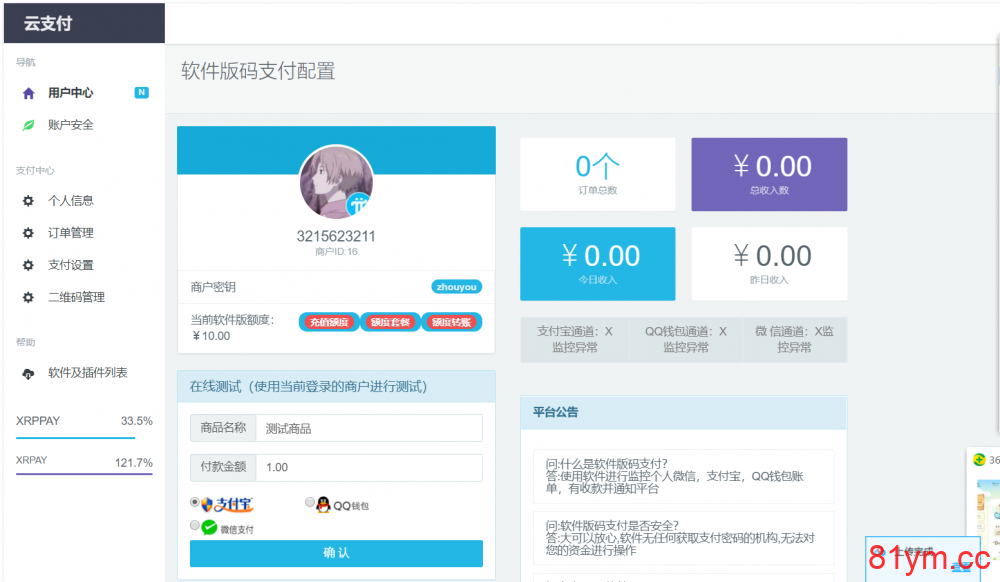Viewport: 1000px width, 582px height.
Task: Click the gear icon next to 个人信息
Action: tap(28, 201)
